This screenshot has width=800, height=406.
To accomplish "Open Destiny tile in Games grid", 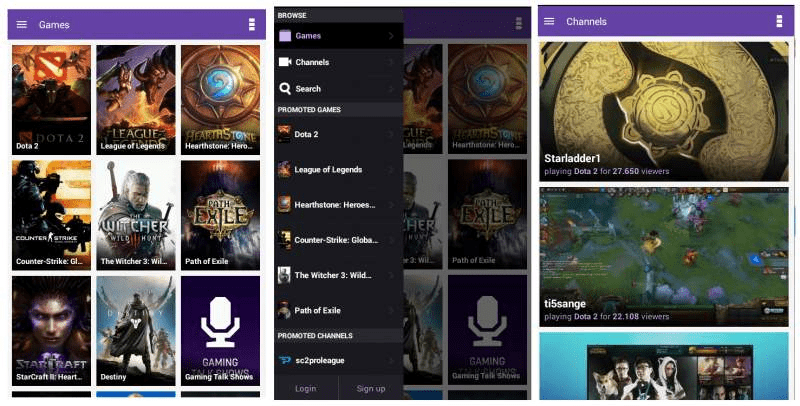I will point(136,331).
